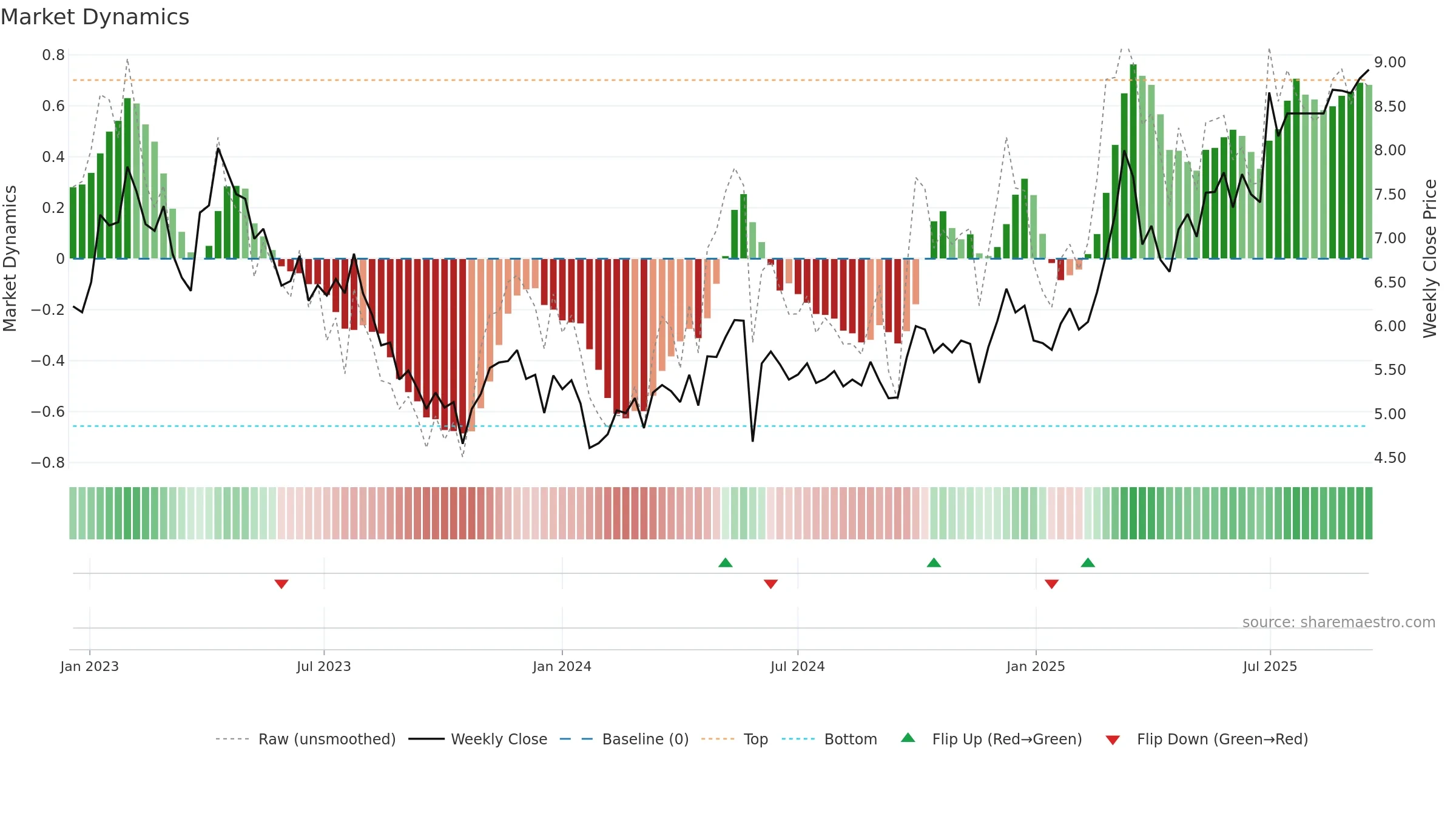Click the black Weekly Close line sample in legend
The image size is (1456, 819).
pos(426,739)
